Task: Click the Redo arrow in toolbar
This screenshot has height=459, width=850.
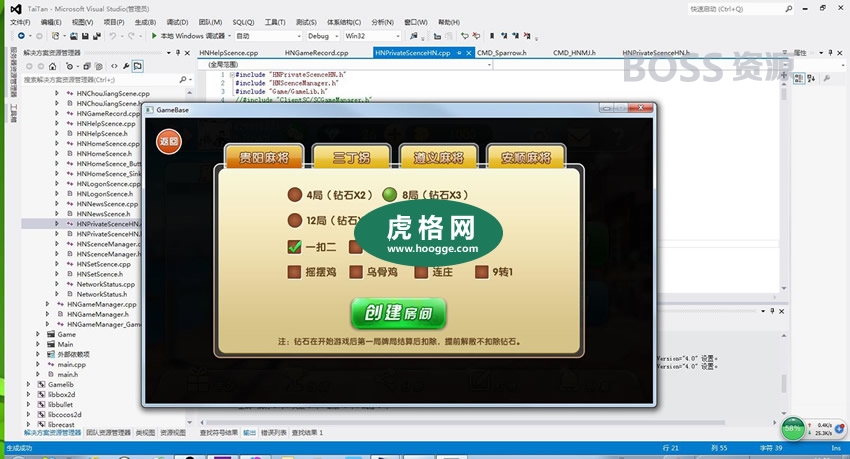Action: [131, 36]
